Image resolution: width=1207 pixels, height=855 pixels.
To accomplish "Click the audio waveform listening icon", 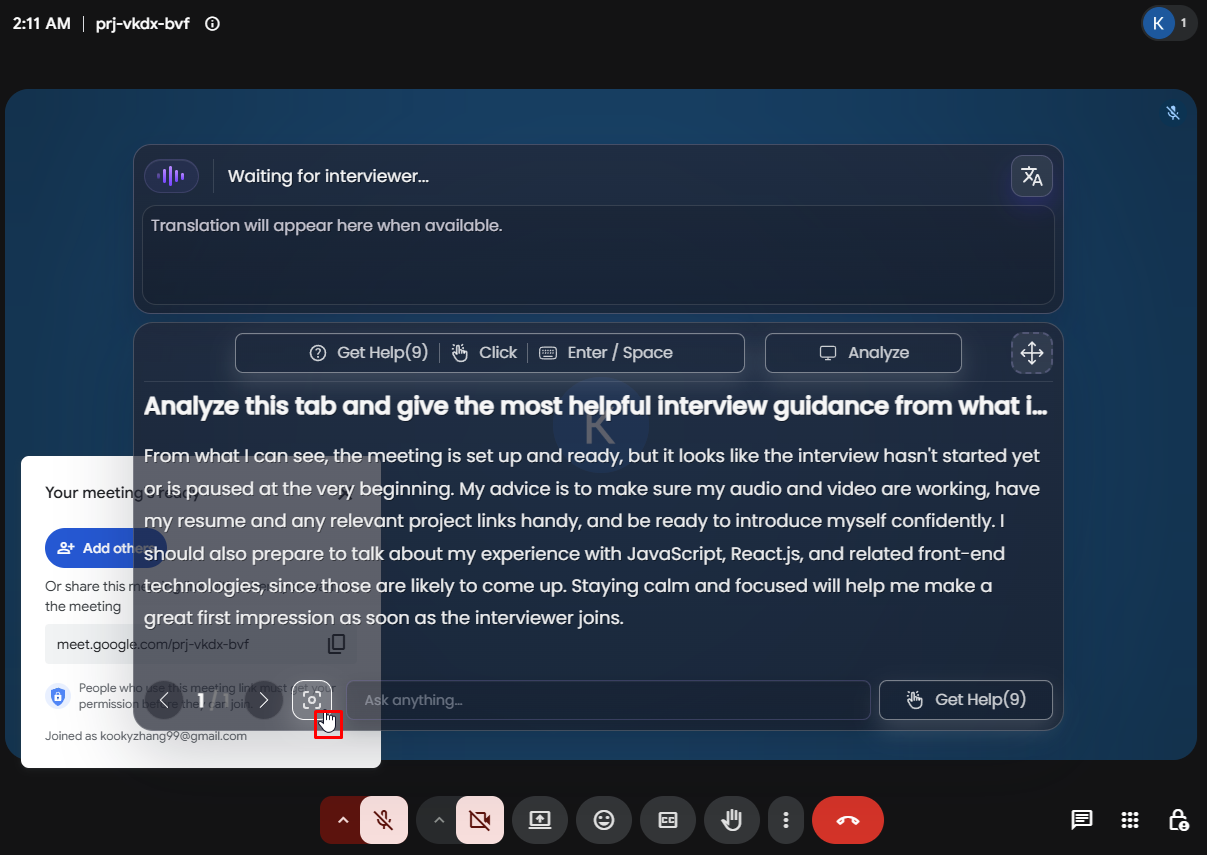I will click(172, 176).
